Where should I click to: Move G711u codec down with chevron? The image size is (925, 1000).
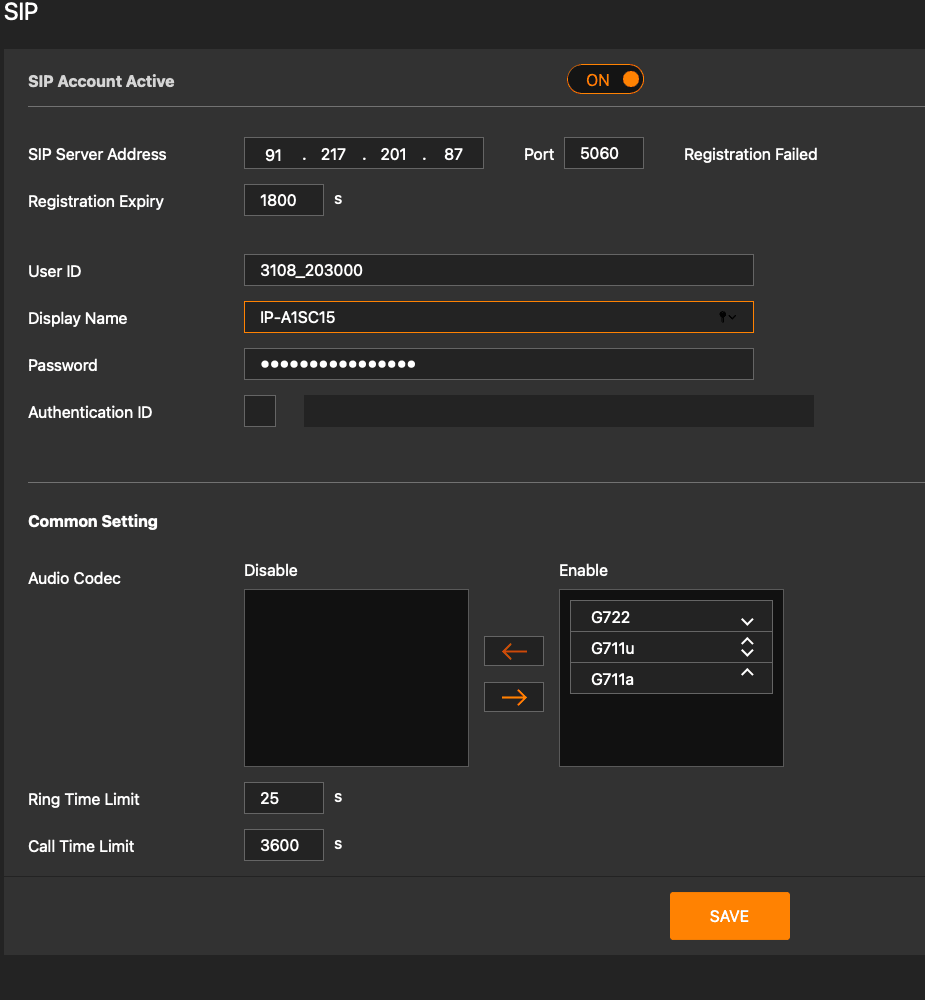(746, 654)
